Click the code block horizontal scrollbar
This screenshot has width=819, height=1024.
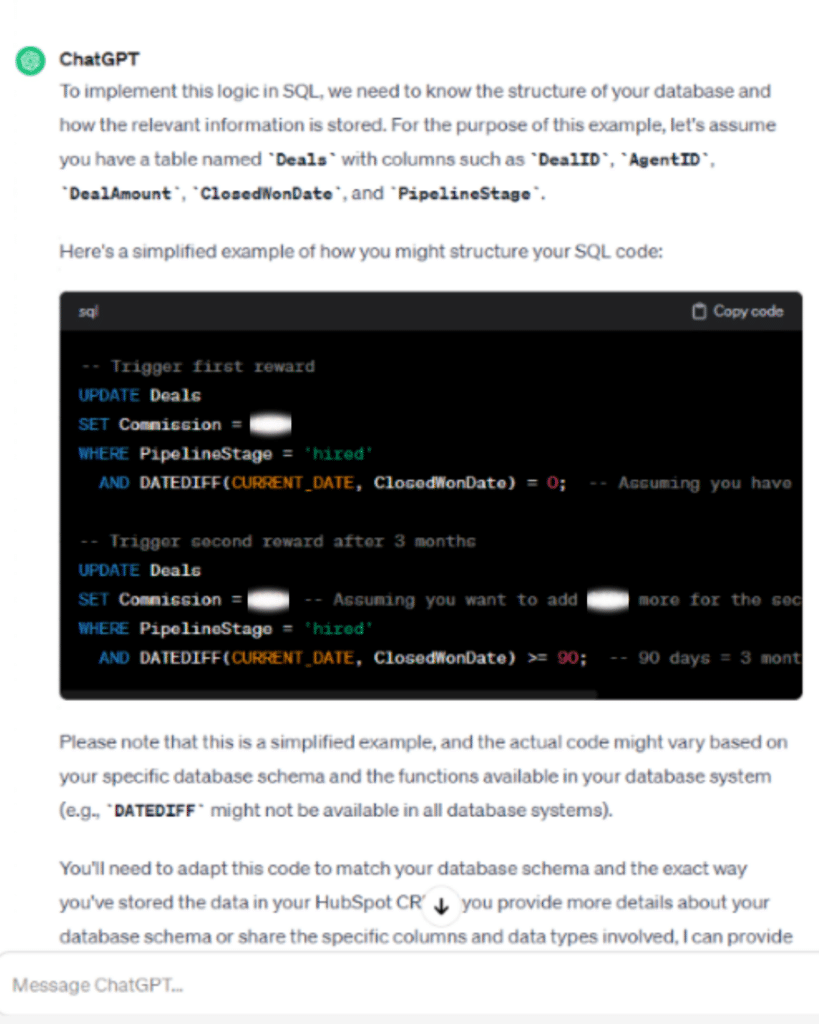coord(330,692)
